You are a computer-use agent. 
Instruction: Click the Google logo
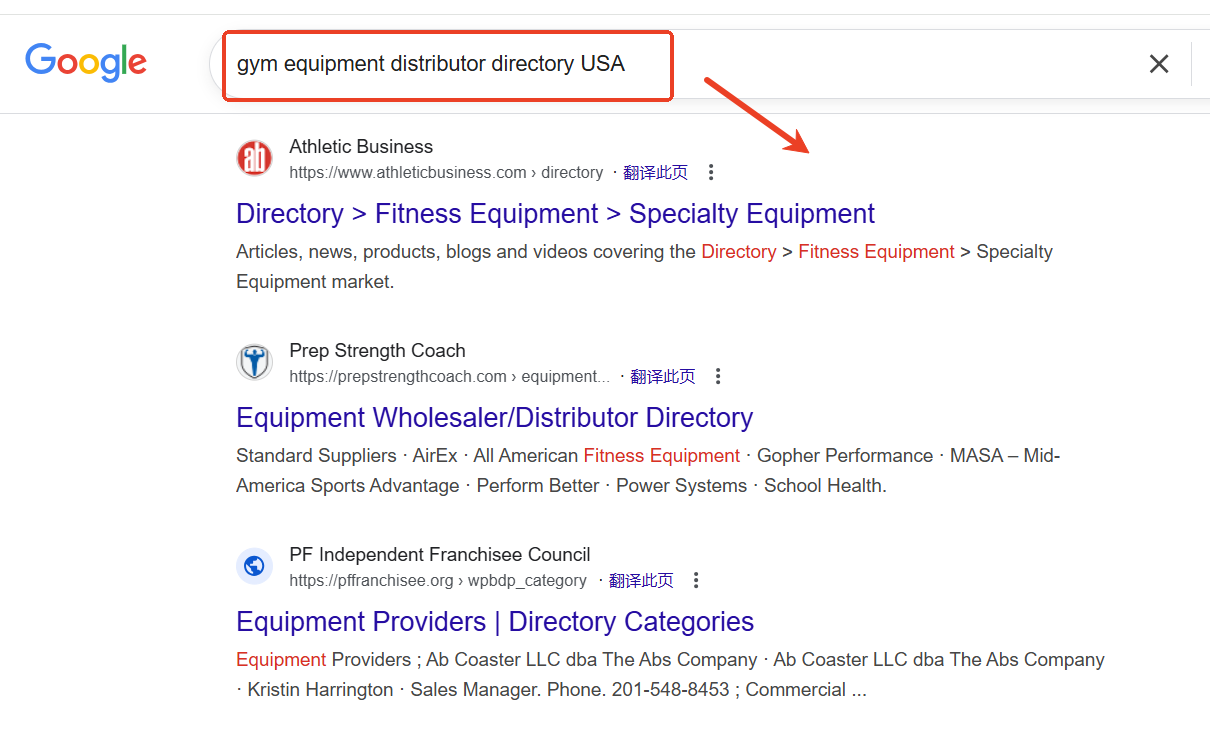click(x=86, y=63)
